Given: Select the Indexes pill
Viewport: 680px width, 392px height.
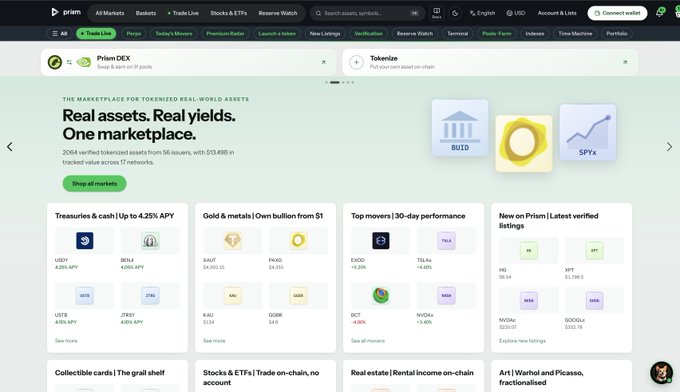Looking at the screenshot, I should [535, 33].
